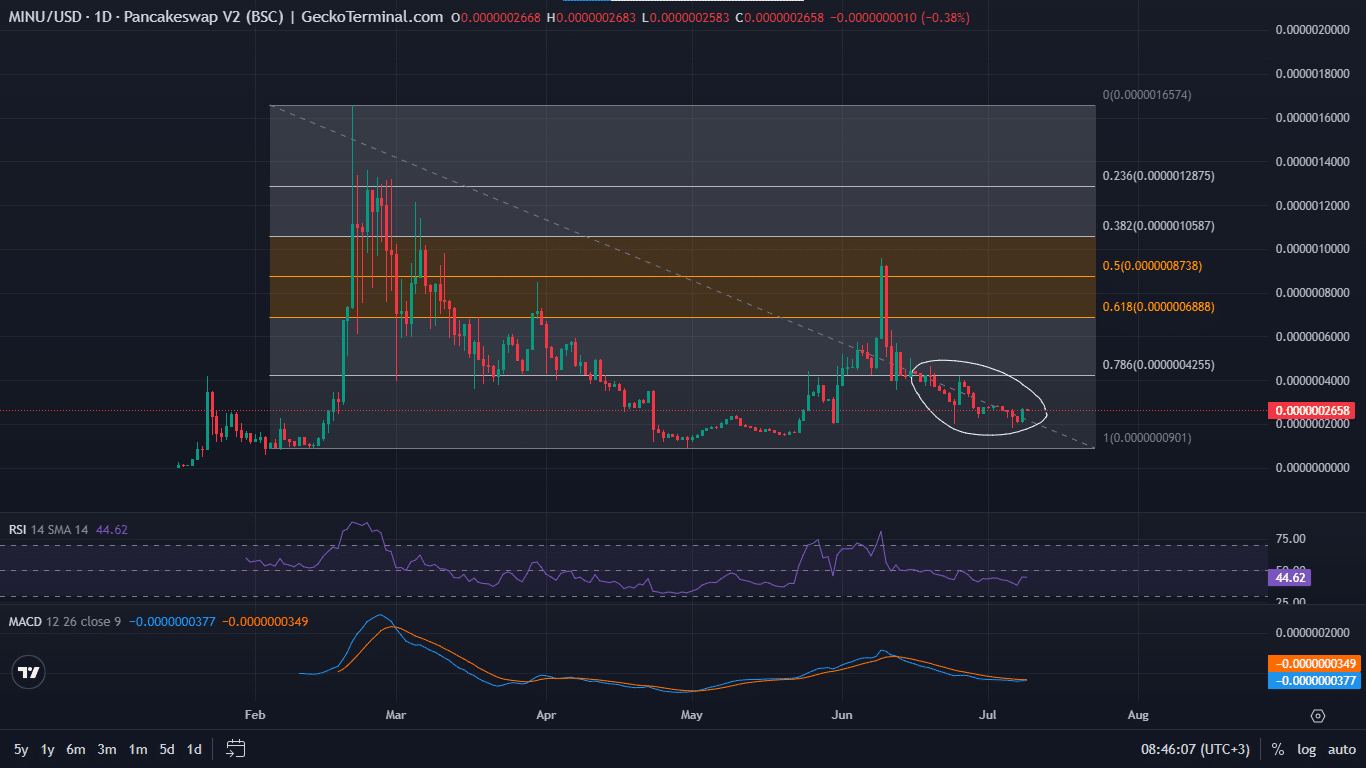Click the 75.00 RSI axis label
This screenshot has width=1366, height=768.
1292,539
